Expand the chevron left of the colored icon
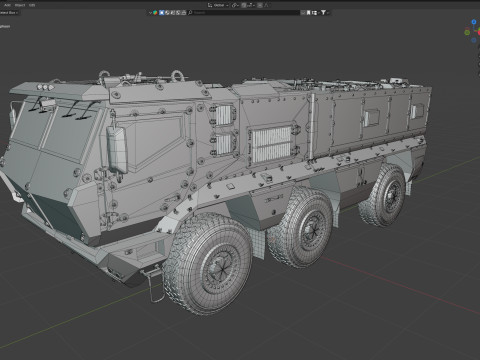Image resolution: width=480 pixels, height=360 pixels. 150,13
